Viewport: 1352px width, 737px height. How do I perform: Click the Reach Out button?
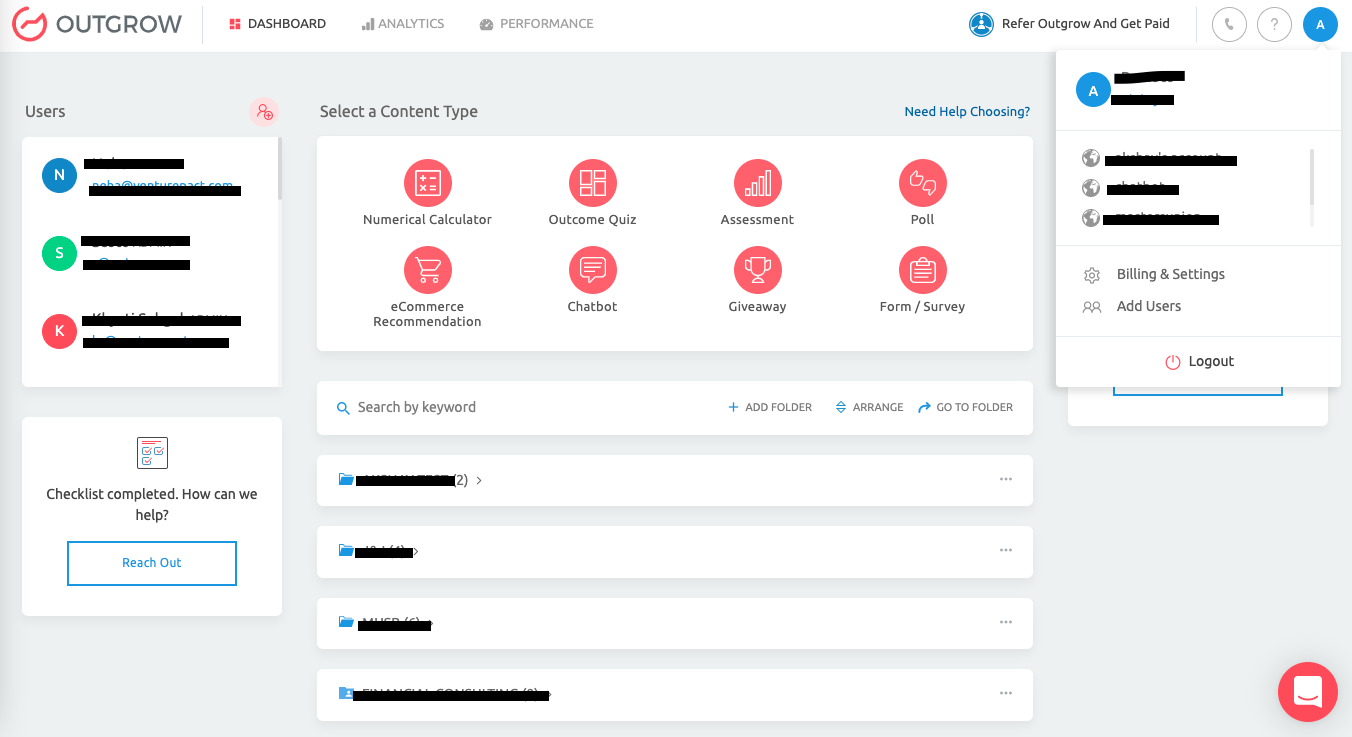152,563
